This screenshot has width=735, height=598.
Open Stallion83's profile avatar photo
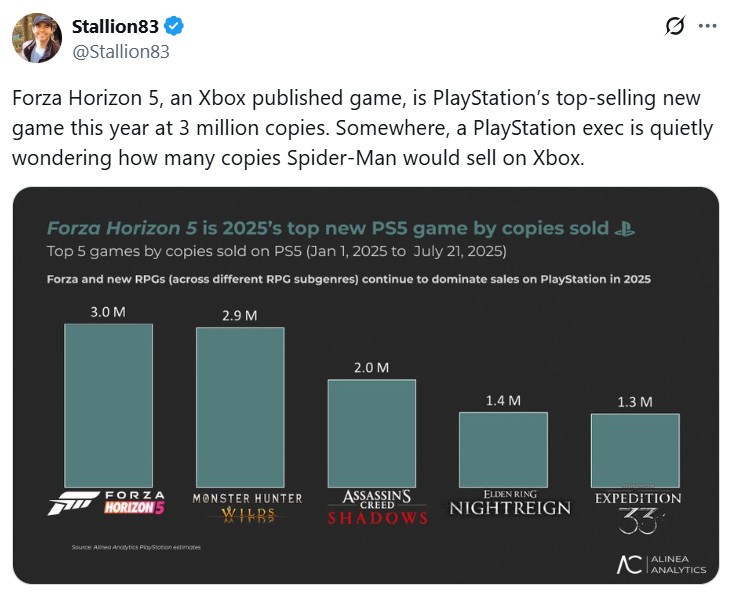point(37,37)
